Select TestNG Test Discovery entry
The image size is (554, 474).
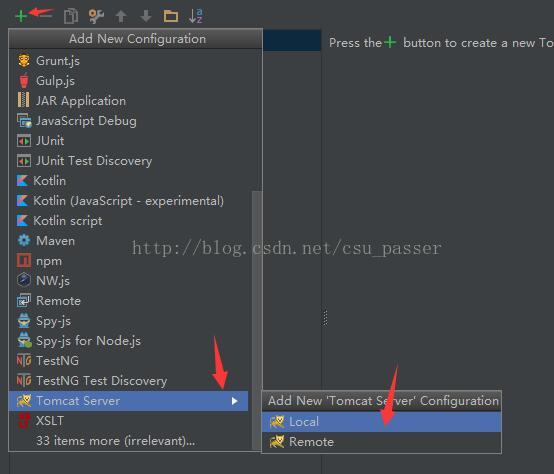coord(128,381)
